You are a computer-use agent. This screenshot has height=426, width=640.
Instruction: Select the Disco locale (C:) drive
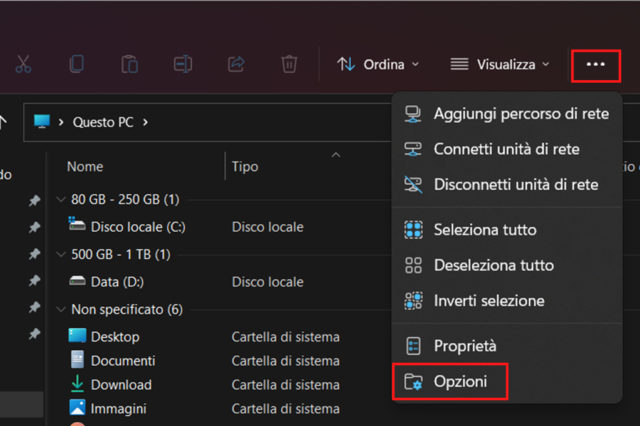click(137, 226)
